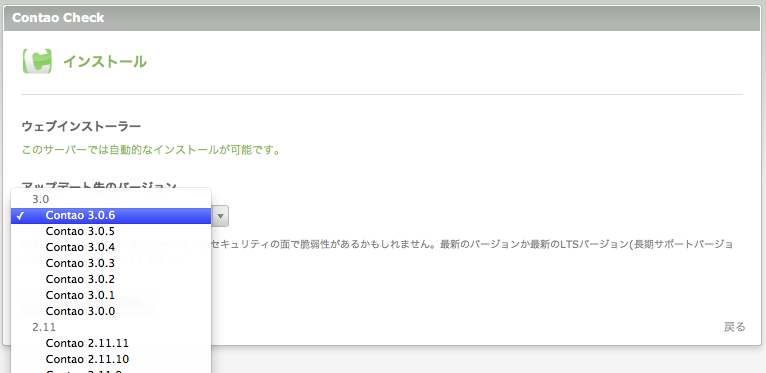Choose Contao 3.0.2 version
766x373 pixels.
click(x=111, y=280)
